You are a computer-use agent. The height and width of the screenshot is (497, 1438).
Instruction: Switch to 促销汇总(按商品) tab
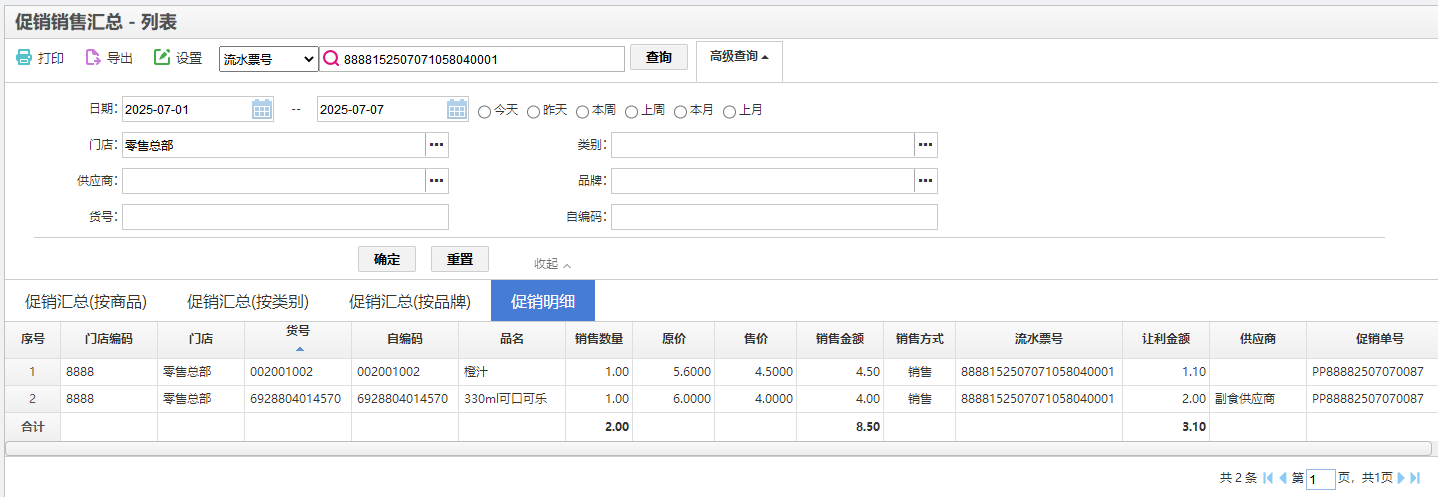[86, 301]
